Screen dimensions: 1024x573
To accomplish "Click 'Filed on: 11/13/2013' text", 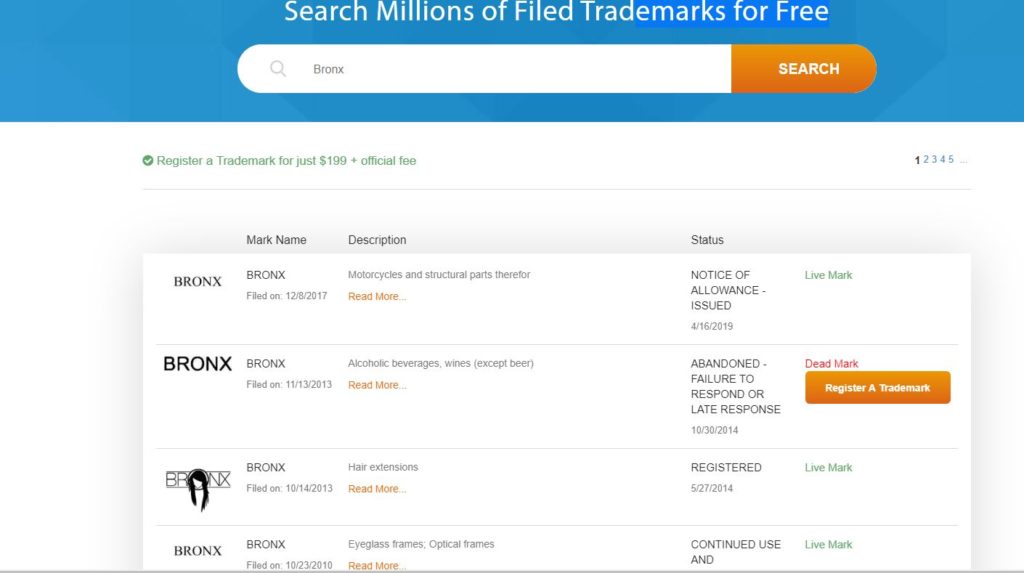I will (x=289, y=384).
